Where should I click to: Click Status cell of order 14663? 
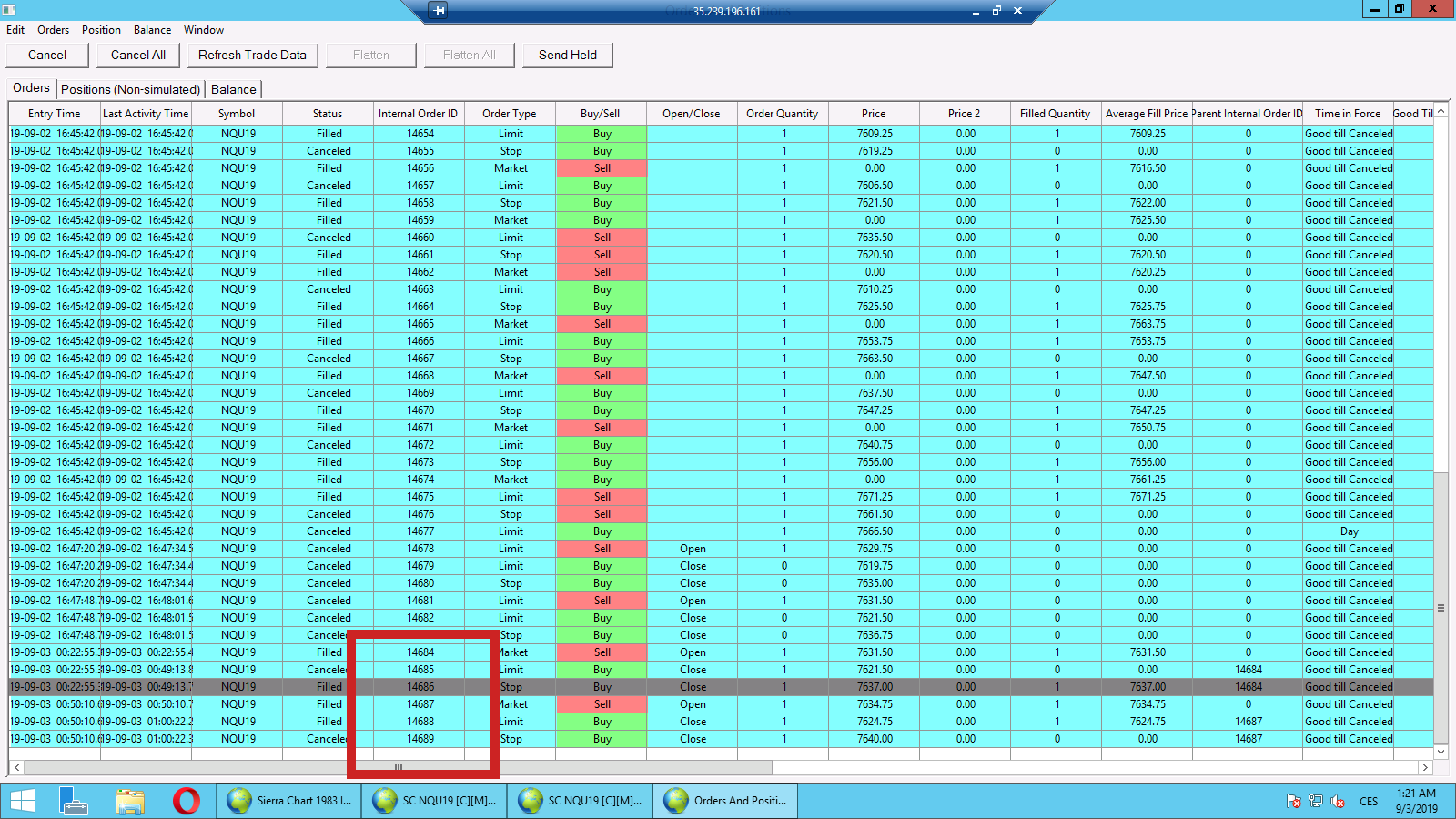[x=329, y=289]
